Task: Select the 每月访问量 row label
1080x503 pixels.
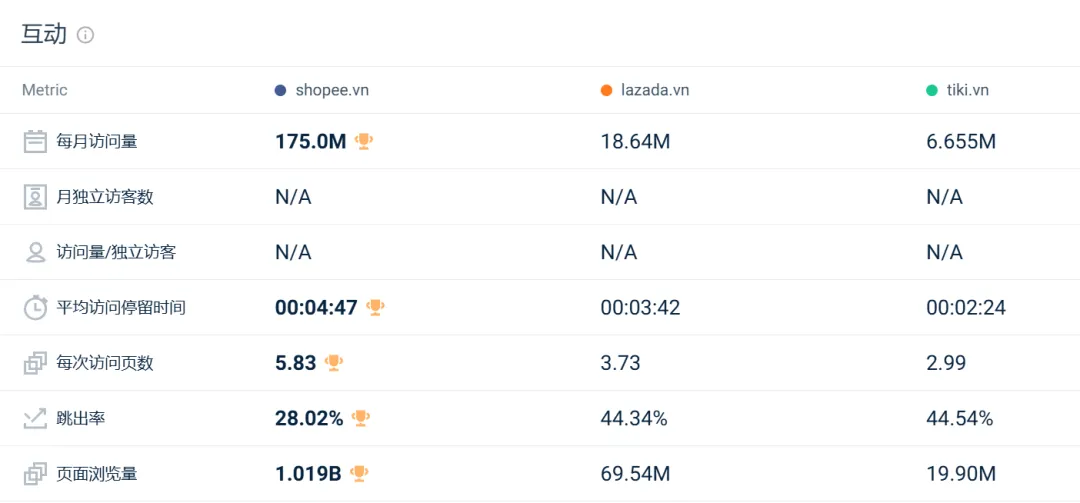Action: (97, 142)
